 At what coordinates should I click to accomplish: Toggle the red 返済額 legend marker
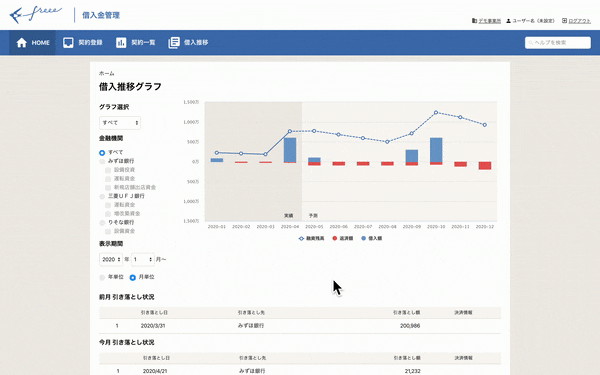tap(334, 238)
